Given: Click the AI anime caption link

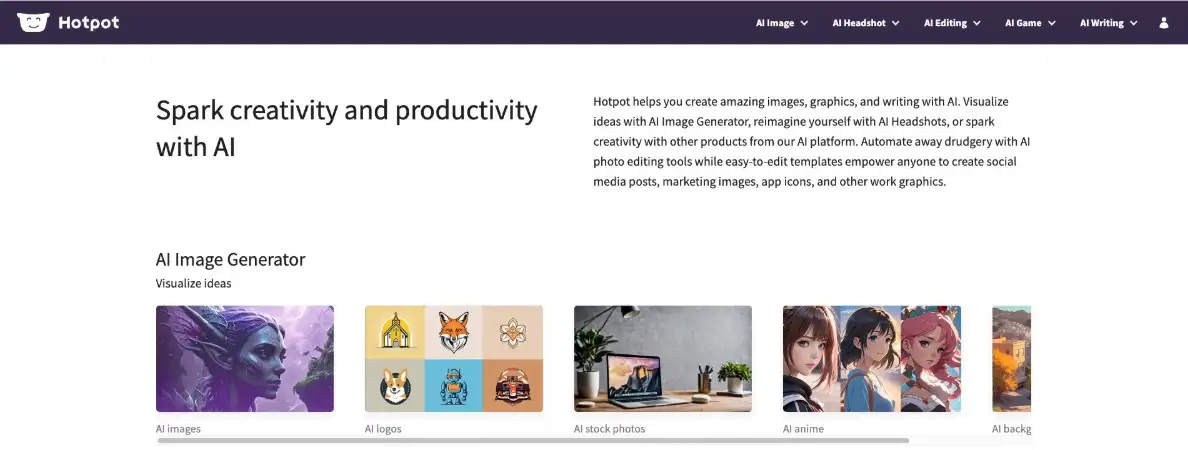Looking at the screenshot, I should tap(803, 429).
